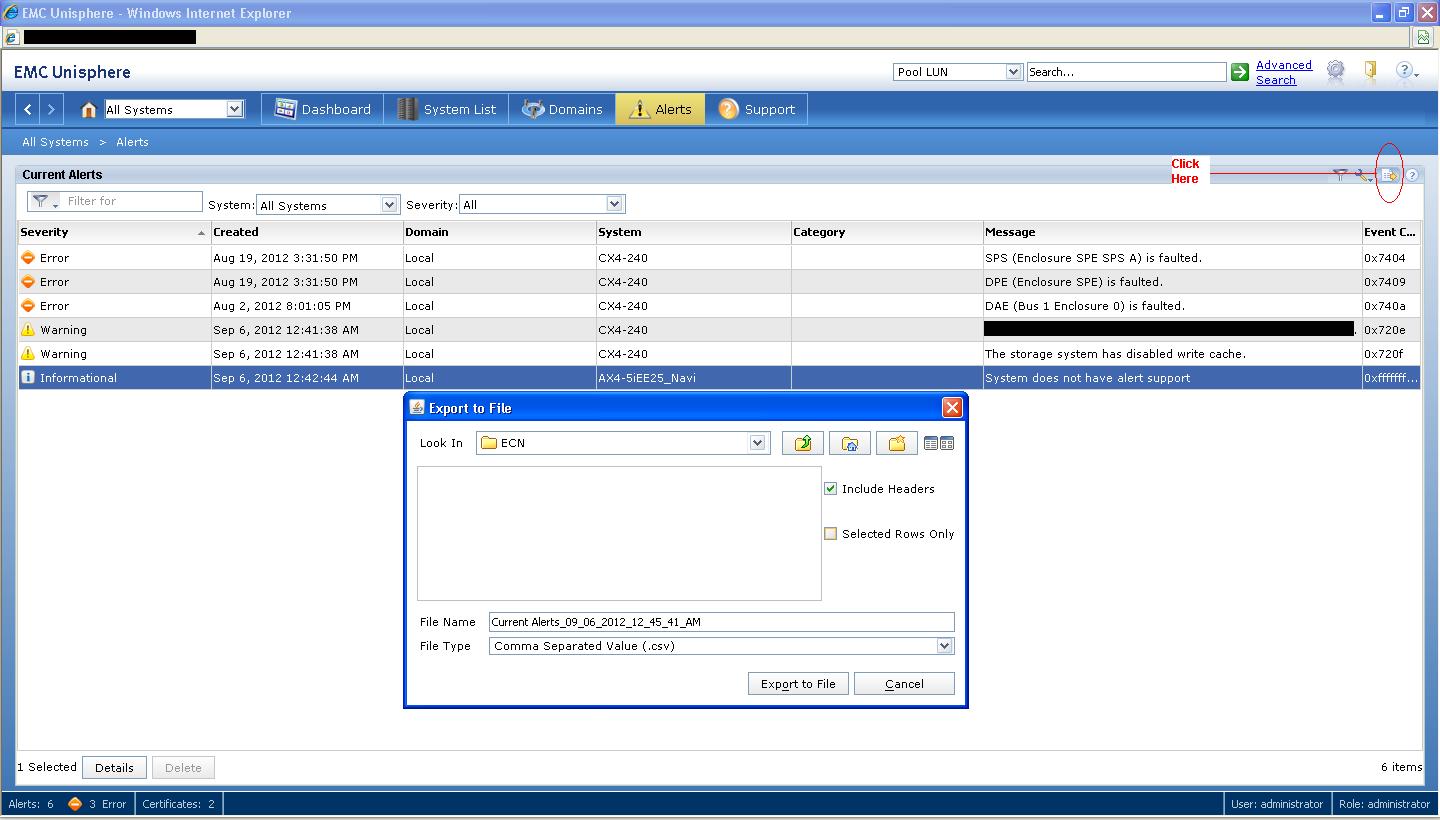Click the funnel icon in Filter for box
Viewport: 1440px width, 820px height.
(x=40, y=201)
